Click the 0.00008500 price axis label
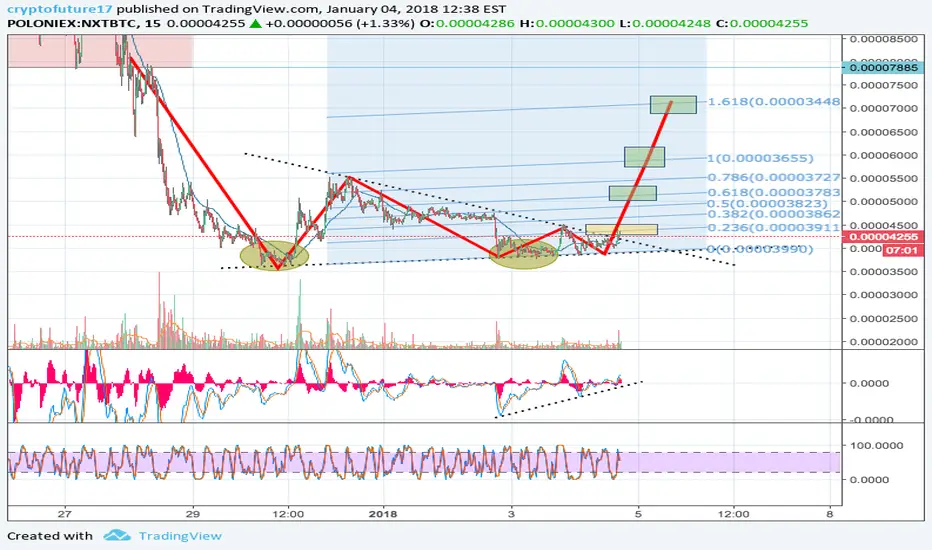The width and height of the screenshot is (932, 550). click(883, 39)
